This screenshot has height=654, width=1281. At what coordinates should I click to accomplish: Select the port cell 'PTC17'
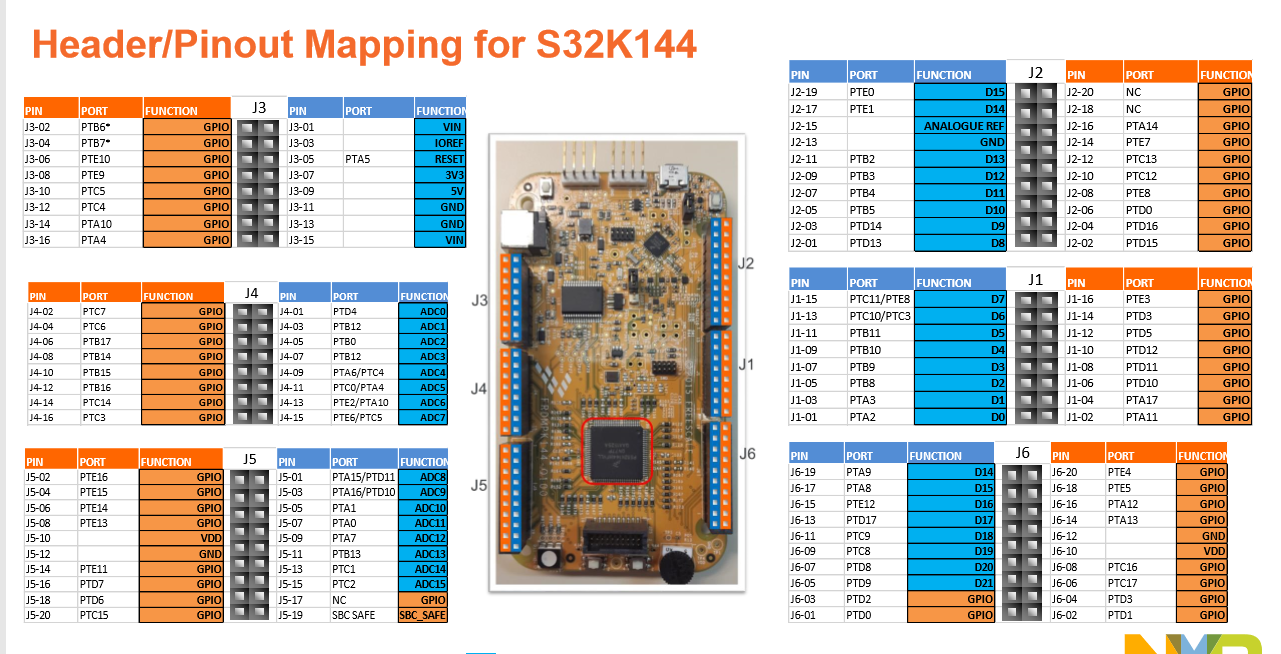click(1140, 583)
